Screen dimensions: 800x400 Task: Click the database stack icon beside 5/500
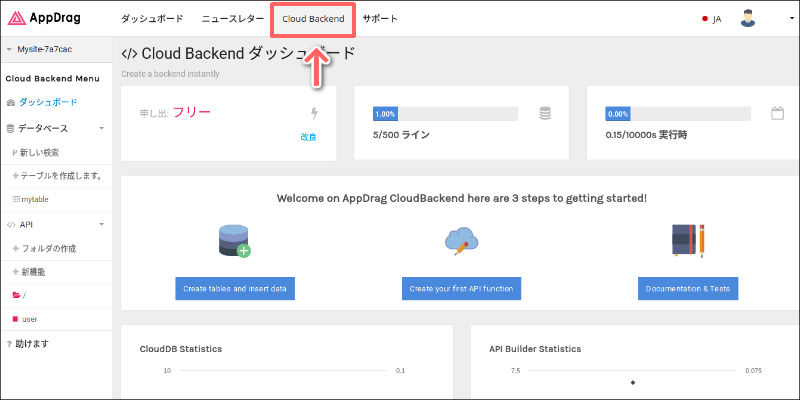545,113
